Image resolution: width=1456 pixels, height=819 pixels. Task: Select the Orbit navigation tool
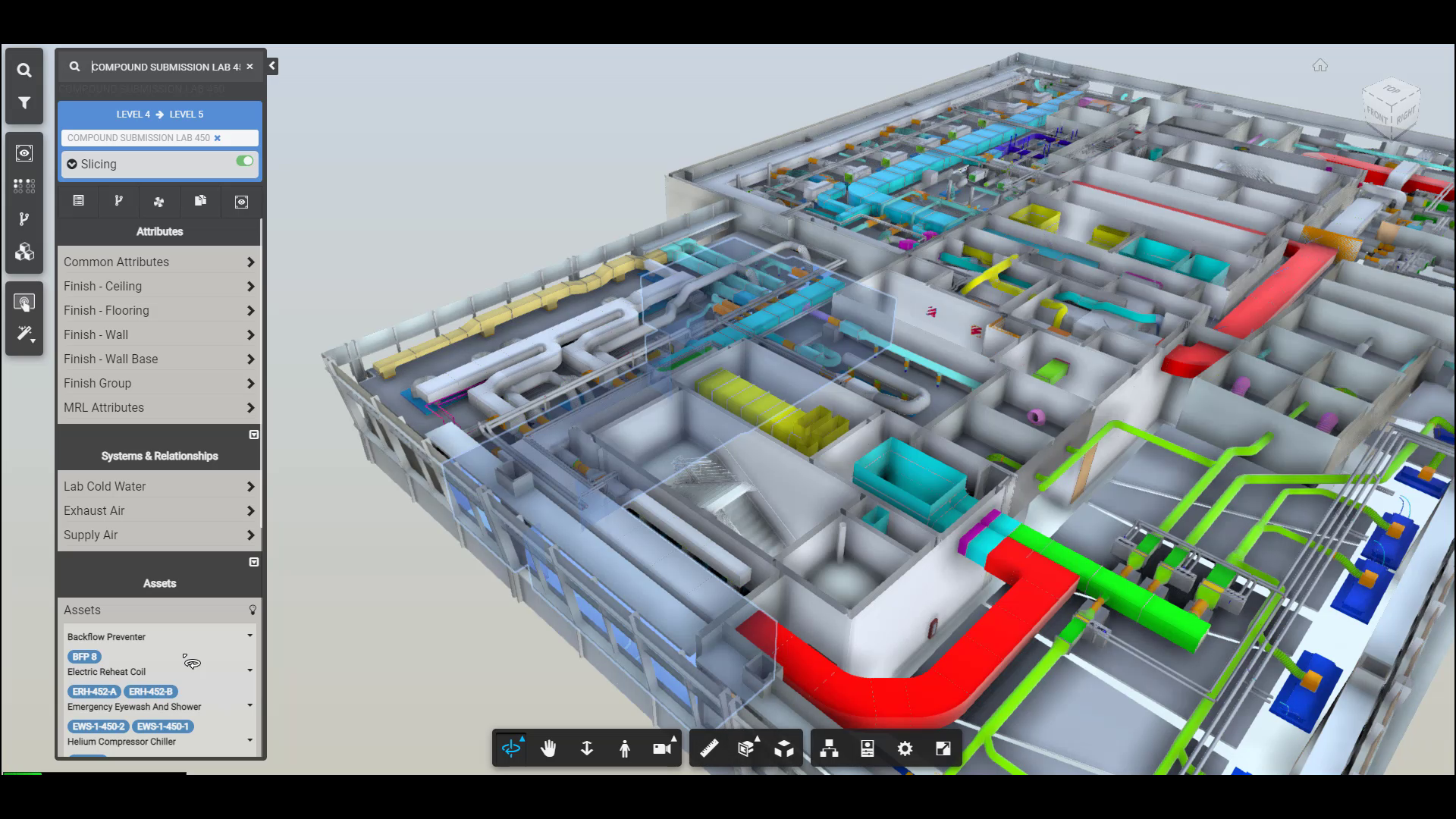pos(512,748)
